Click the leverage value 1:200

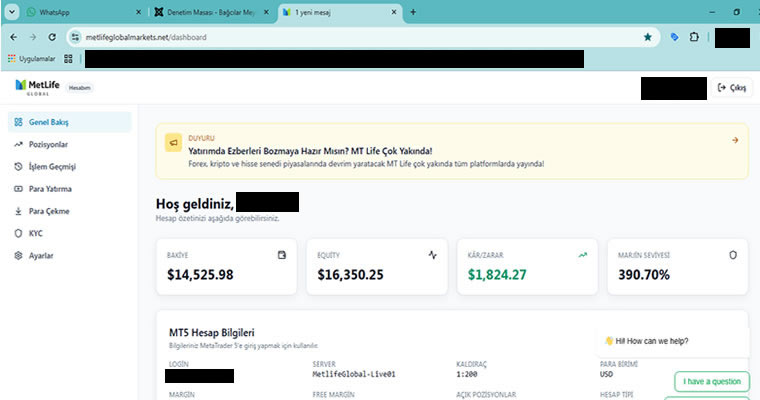(x=467, y=374)
